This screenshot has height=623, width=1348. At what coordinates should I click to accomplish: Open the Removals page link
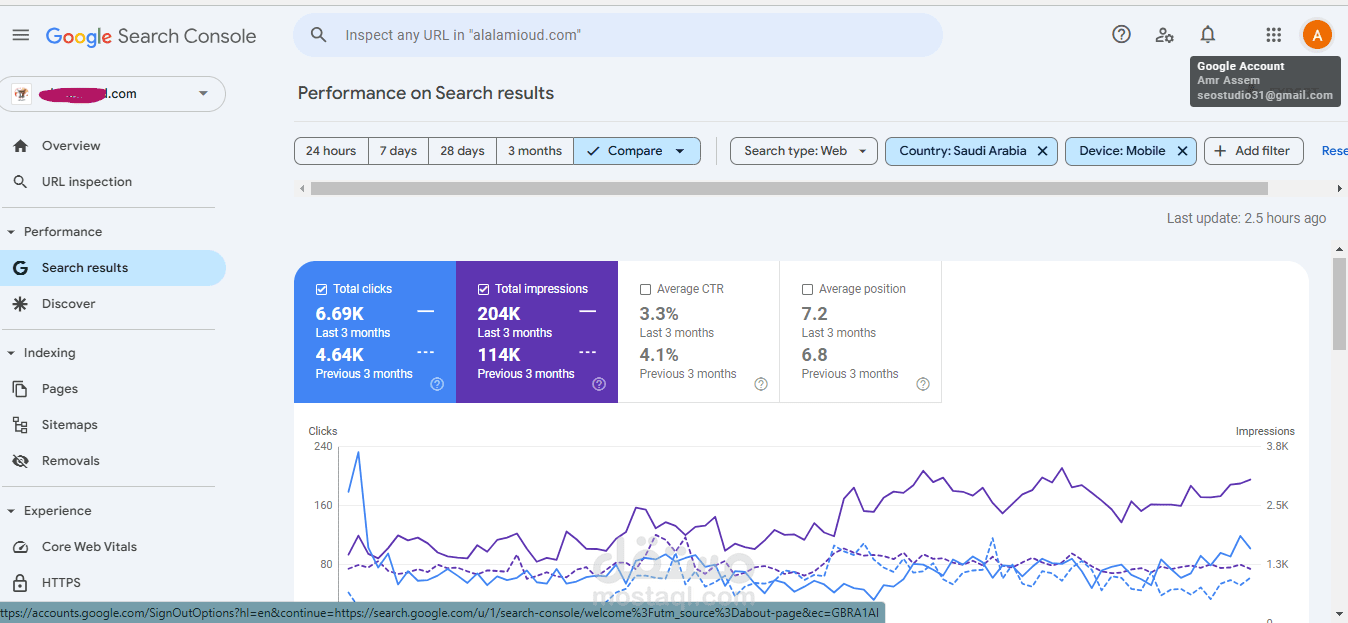pyautogui.click(x=113, y=461)
